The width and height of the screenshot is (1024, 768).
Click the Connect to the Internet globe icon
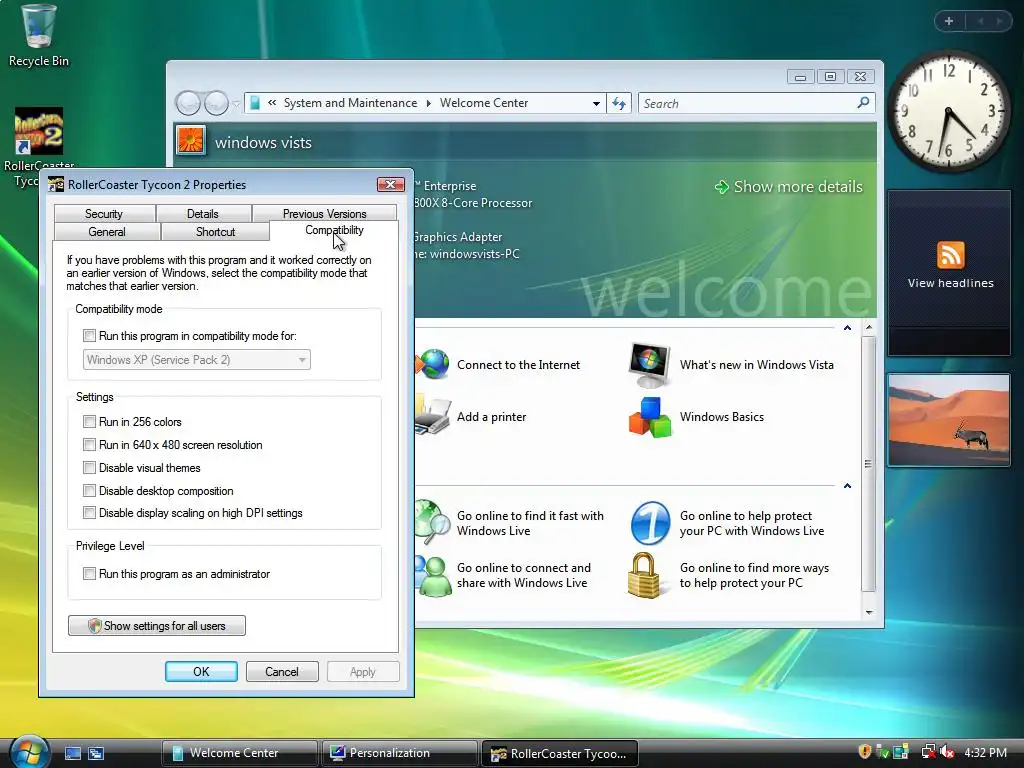433,364
